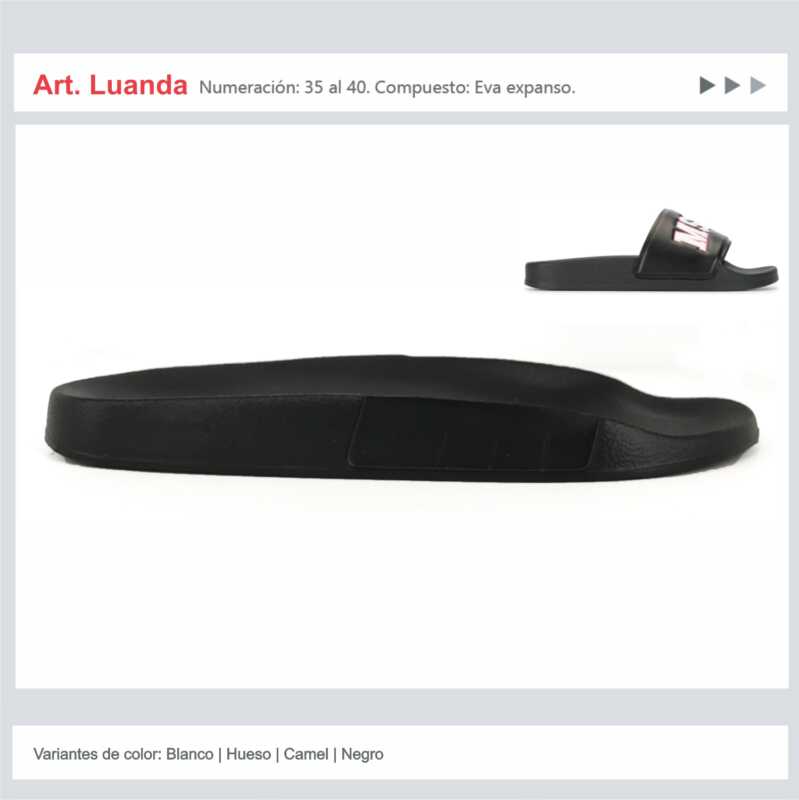Click the Compuesto: Eva expanso text
This screenshot has width=799, height=800.
475,87
